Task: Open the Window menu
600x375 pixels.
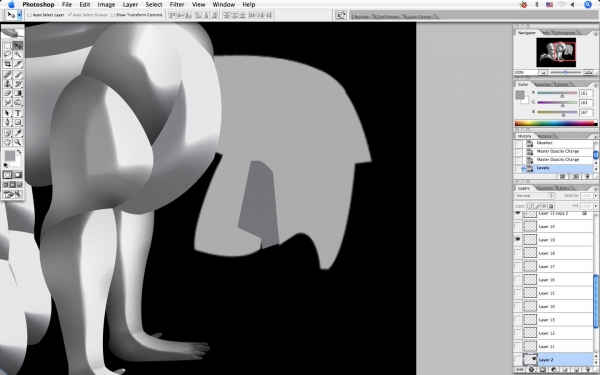Action: (223, 5)
